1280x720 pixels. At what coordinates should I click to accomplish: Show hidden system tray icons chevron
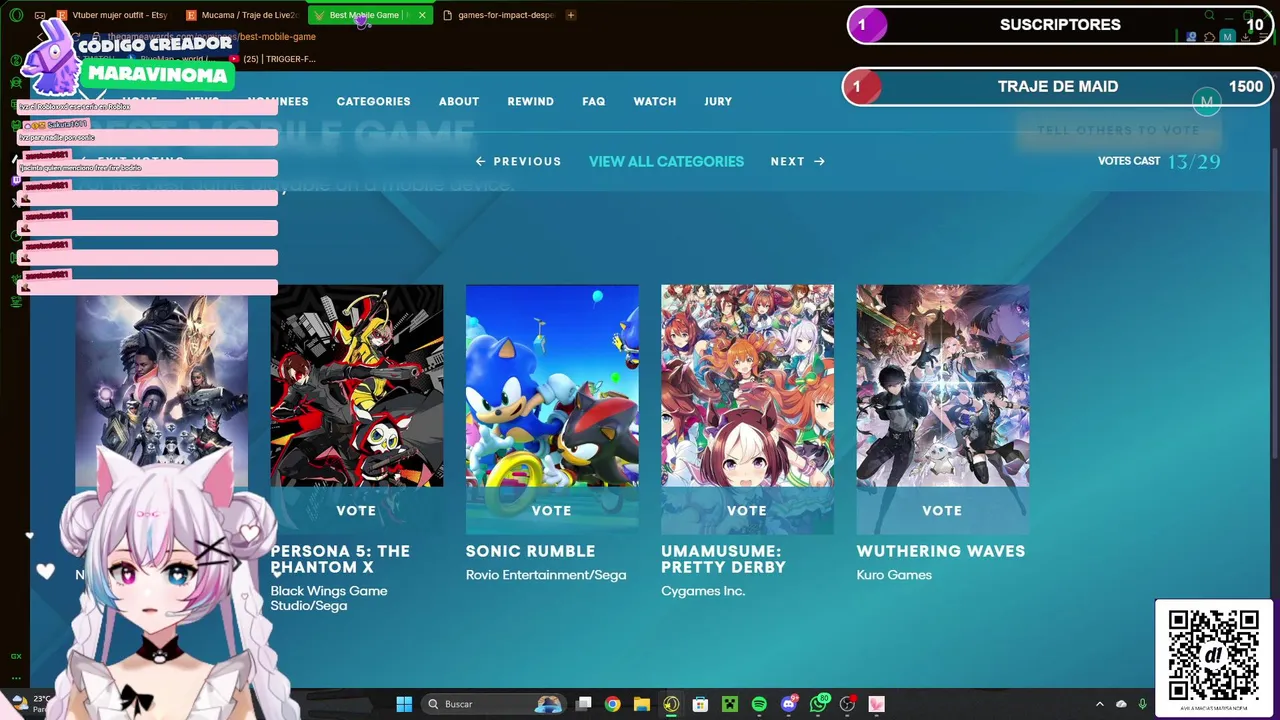click(1100, 704)
